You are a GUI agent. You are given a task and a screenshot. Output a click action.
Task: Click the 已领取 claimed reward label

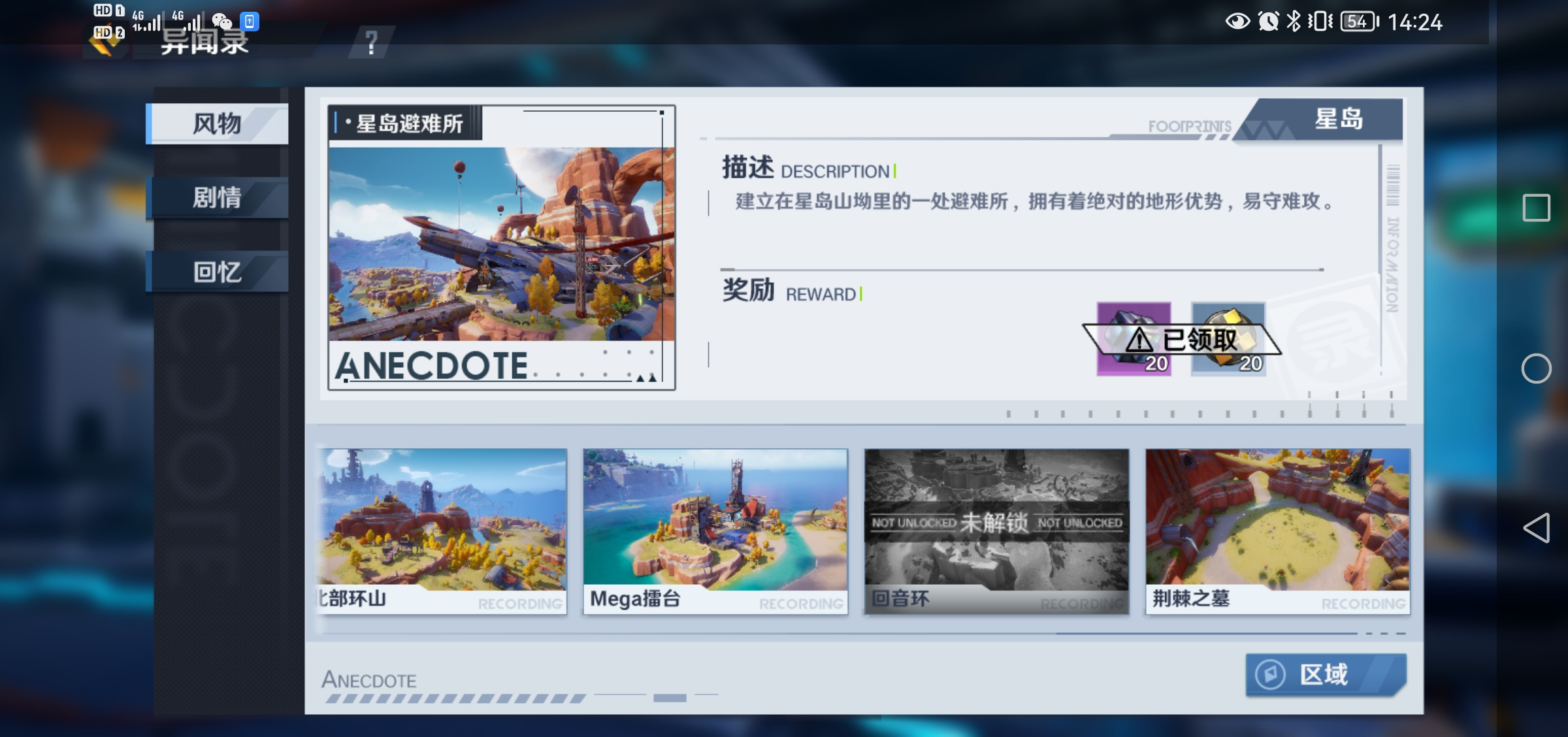pyautogui.click(x=1182, y=340)
